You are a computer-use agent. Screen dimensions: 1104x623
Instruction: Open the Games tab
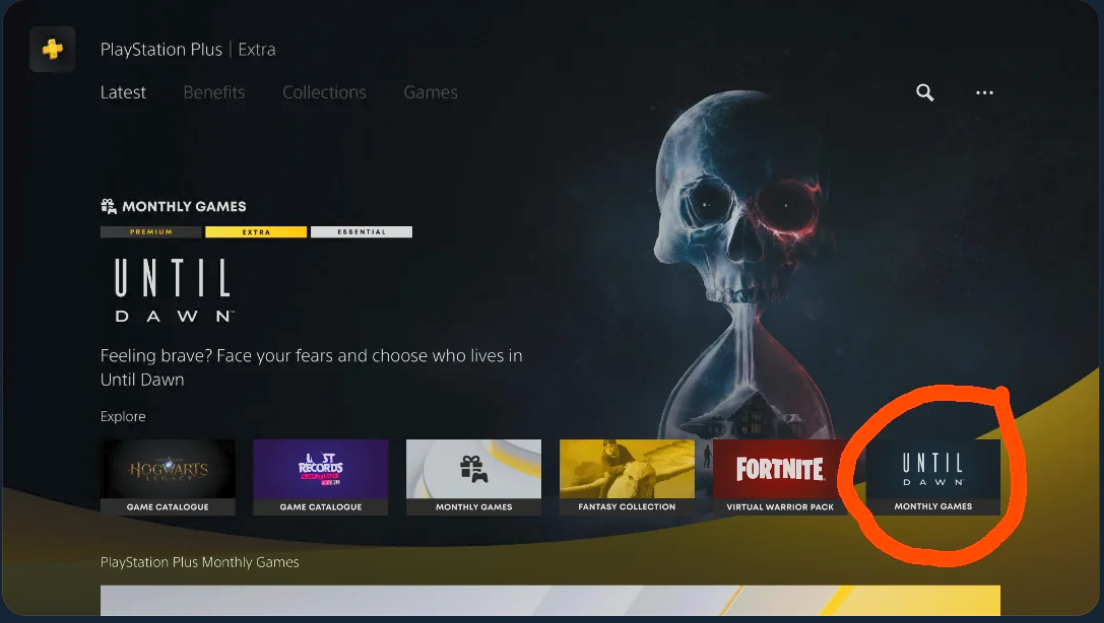pos(430,92)
